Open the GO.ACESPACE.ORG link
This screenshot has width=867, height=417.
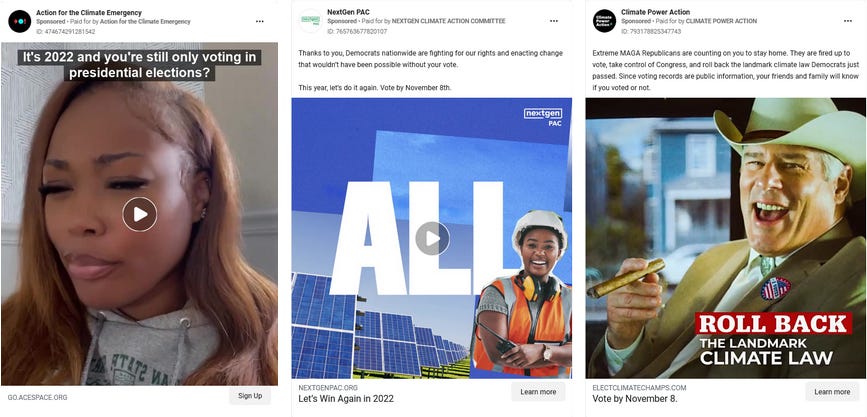(x=38, y=397)
